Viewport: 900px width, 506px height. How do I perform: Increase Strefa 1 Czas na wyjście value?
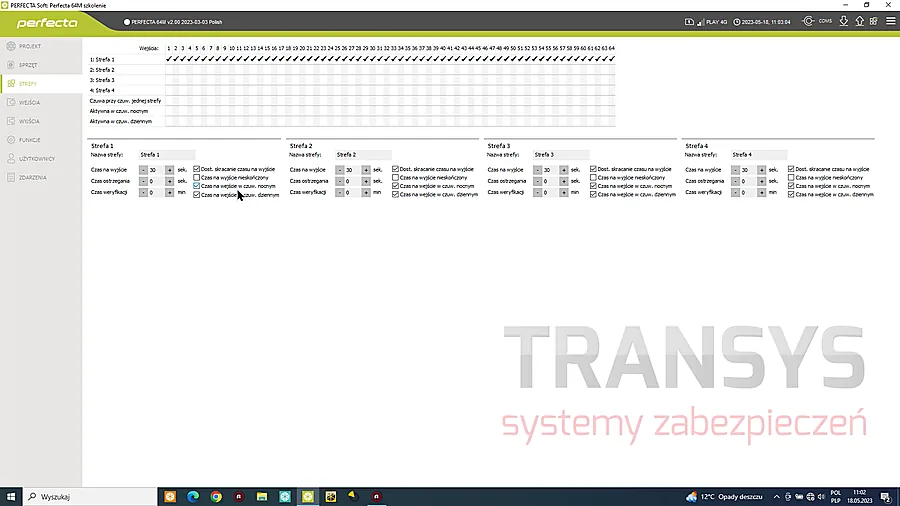[x=169, y=170]
